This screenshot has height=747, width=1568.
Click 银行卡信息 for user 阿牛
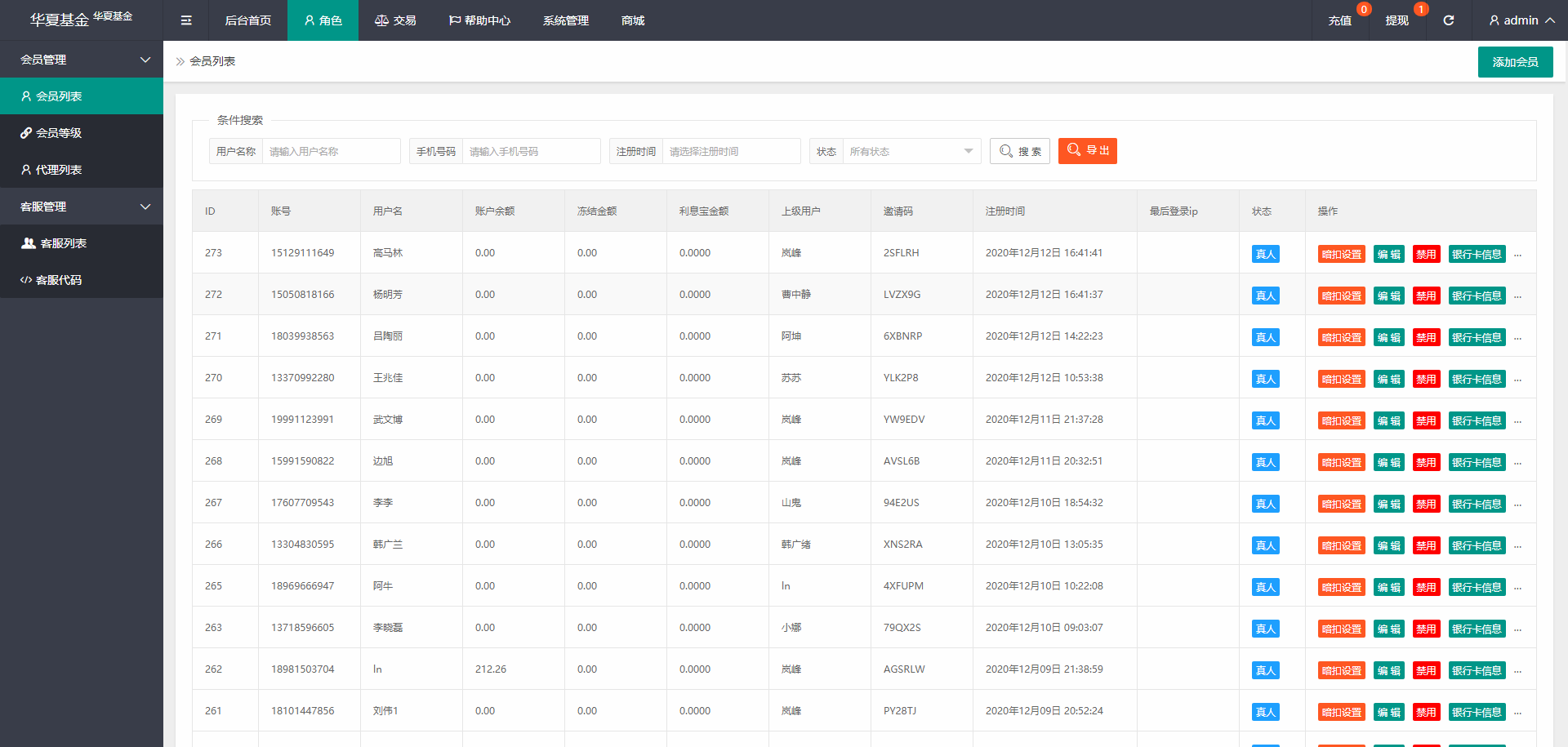[x=1477, y=588]
